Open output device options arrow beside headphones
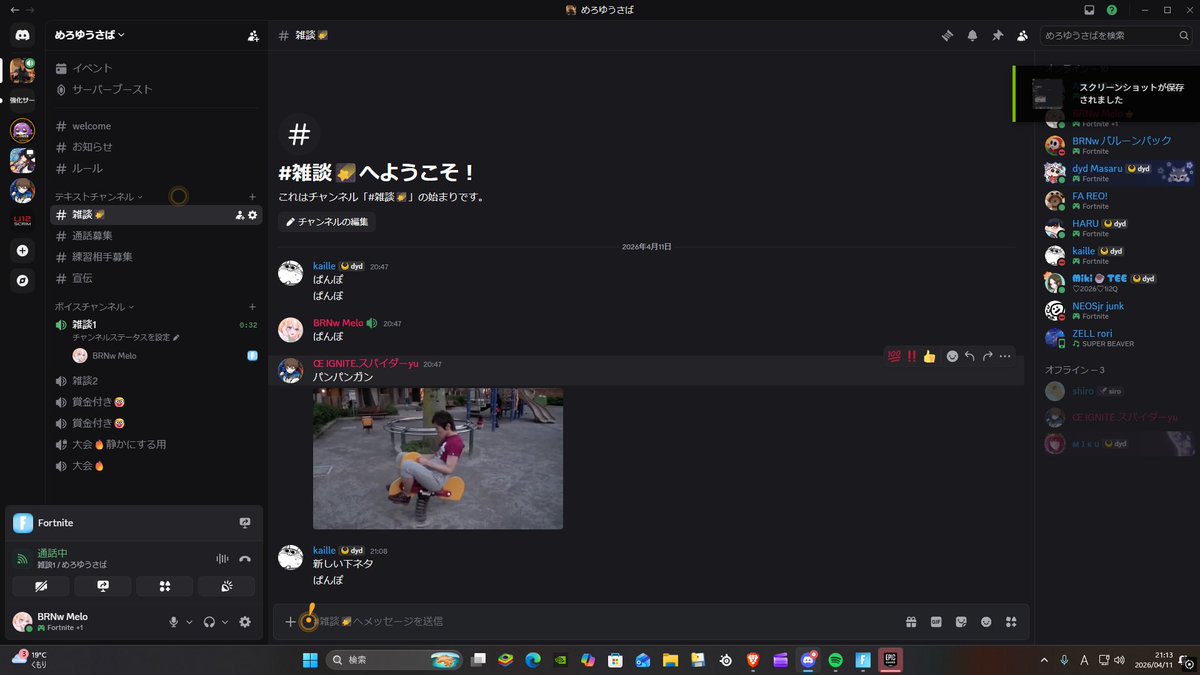This screenshot has height=675, width=1200. 224,622
